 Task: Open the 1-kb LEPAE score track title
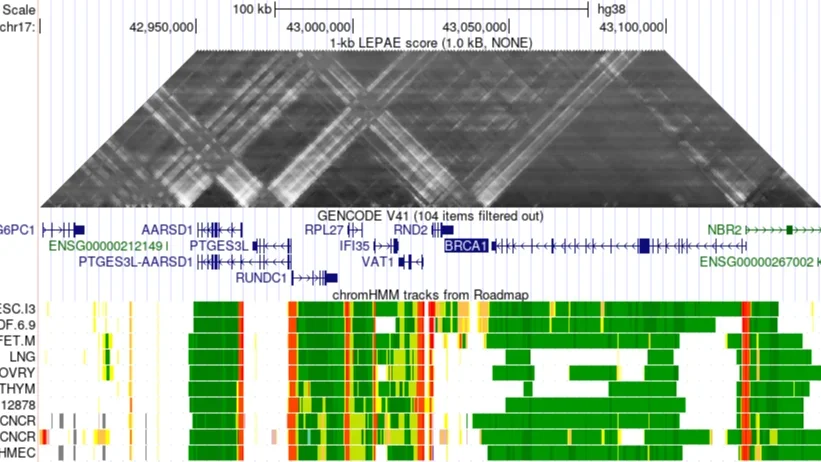(x=430, y=43)
